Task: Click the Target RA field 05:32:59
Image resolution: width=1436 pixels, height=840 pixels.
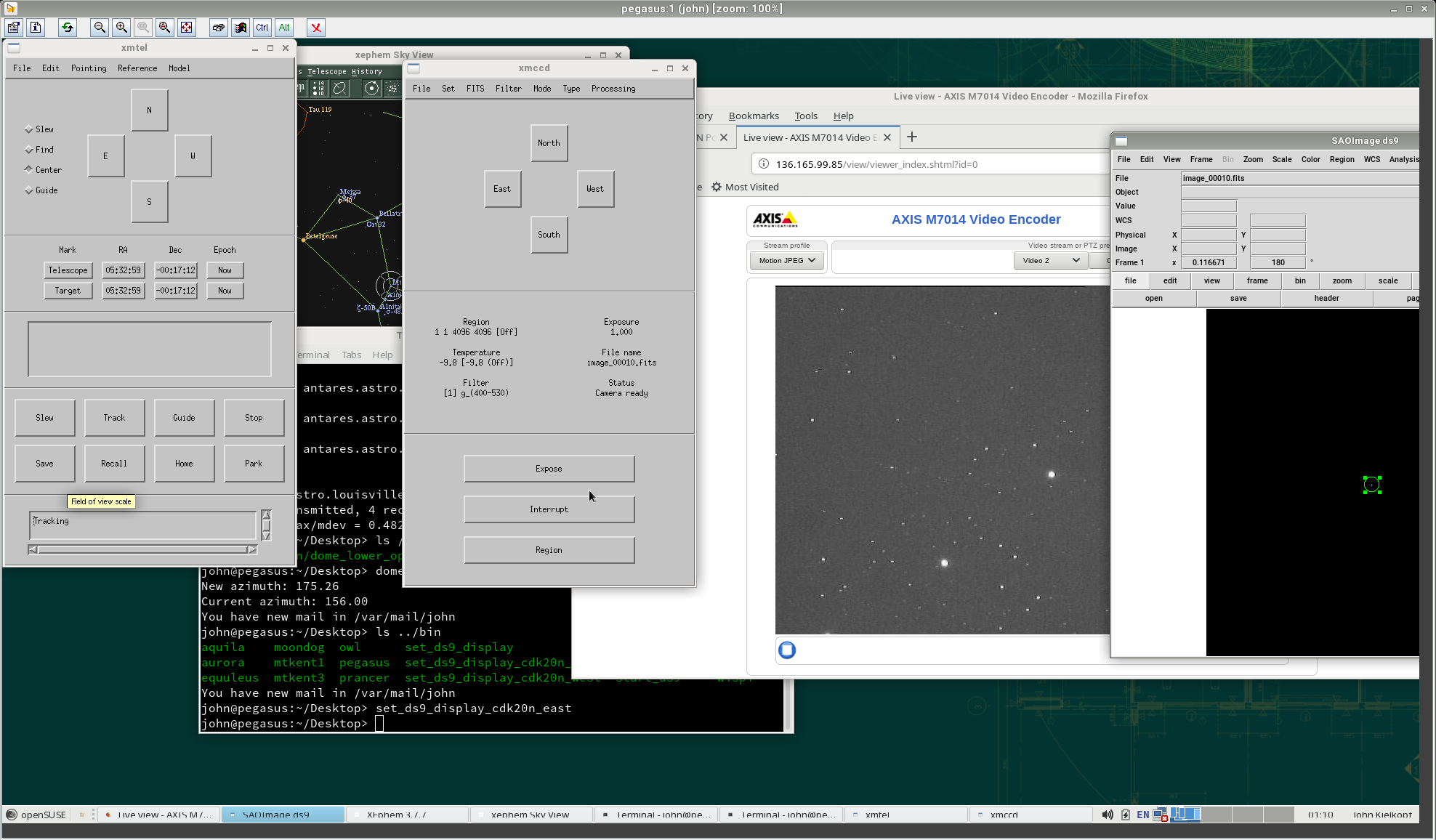Action: click(123, 291)
